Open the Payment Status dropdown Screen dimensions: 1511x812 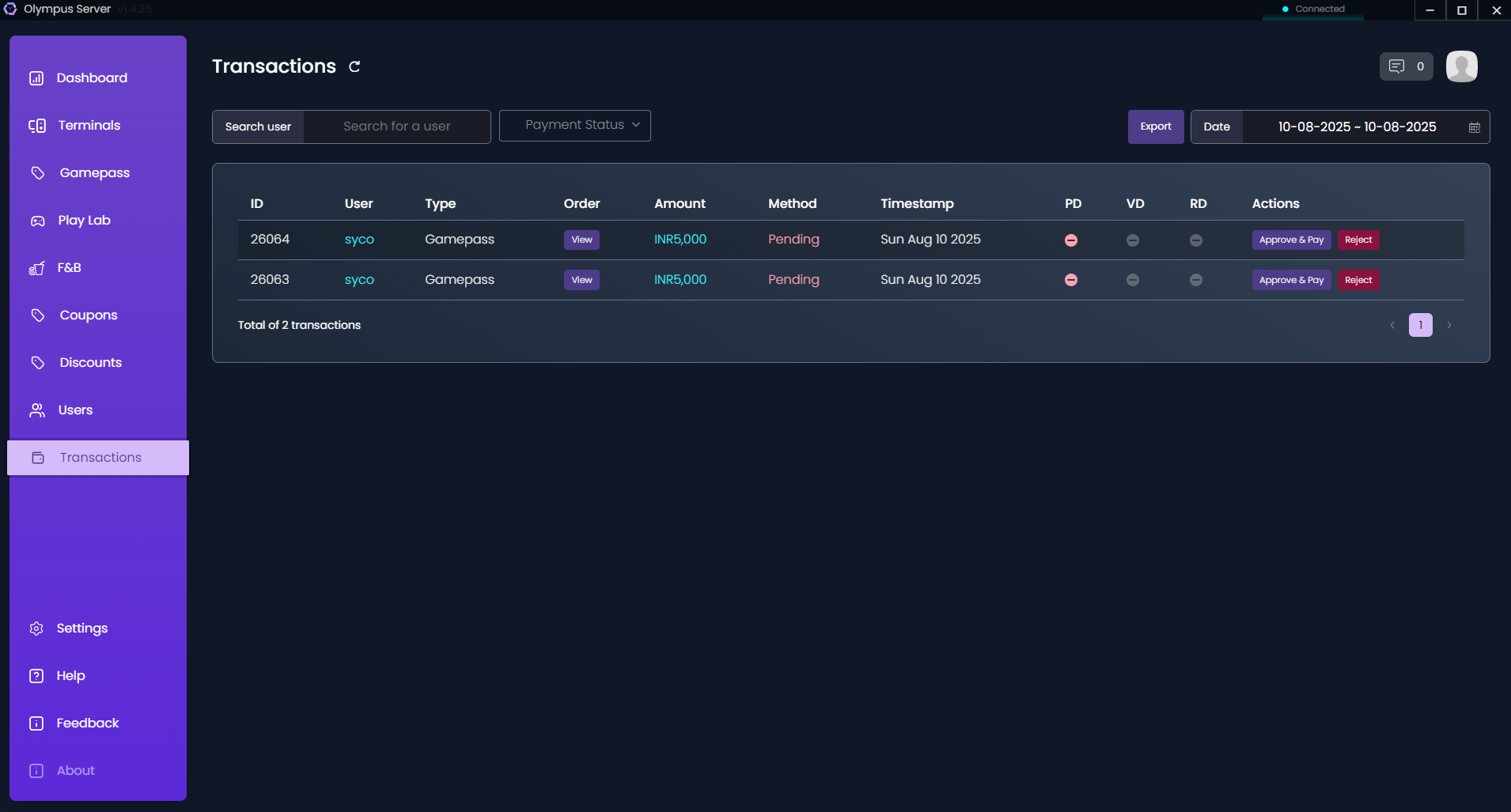(x=574, y=125)
